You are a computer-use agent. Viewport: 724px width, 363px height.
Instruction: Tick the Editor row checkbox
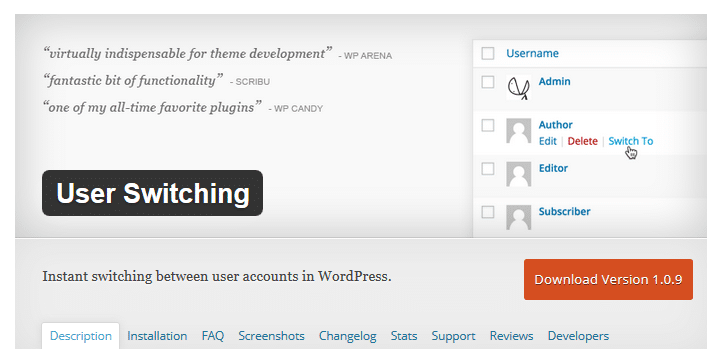pyautogui.click(x=488, y=169)
